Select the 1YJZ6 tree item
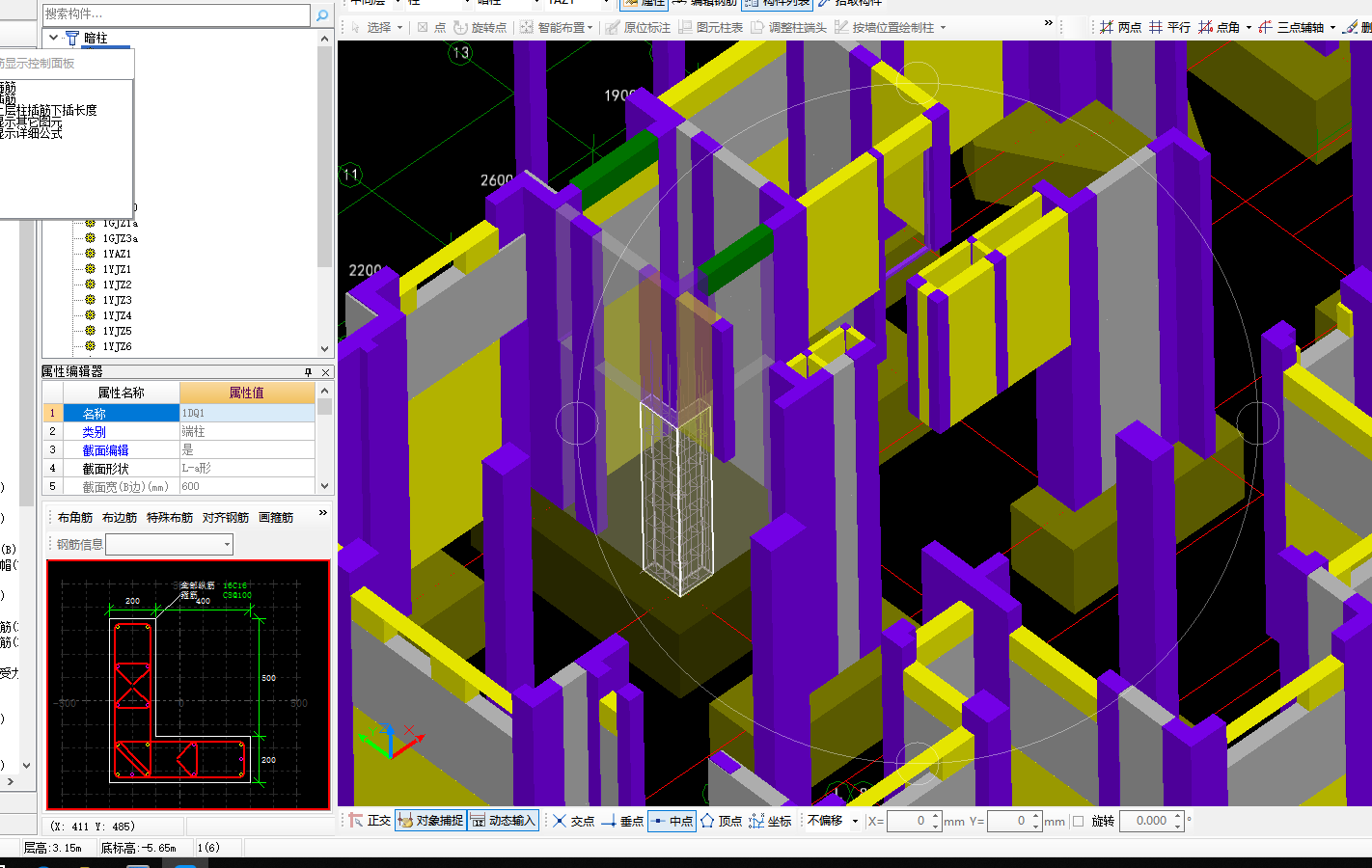 [117, 346]
